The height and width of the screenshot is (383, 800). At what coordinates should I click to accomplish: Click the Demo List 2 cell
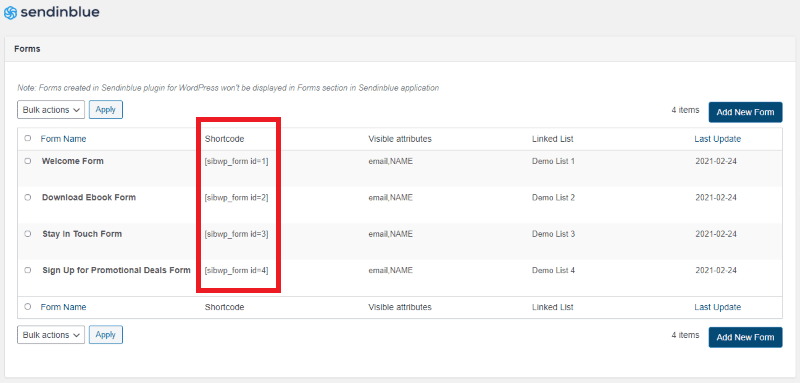[x=553, y=197]
